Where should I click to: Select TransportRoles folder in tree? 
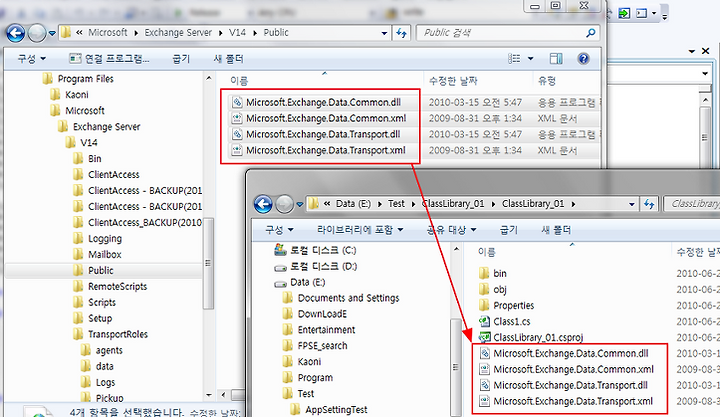click(110, 334)
